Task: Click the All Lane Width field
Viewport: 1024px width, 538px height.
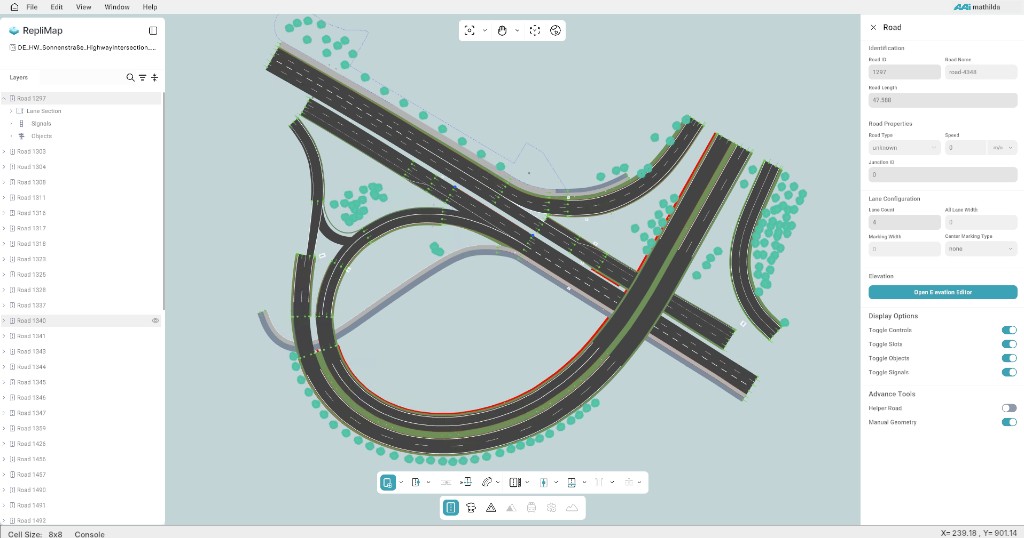Action: (981, 222)
